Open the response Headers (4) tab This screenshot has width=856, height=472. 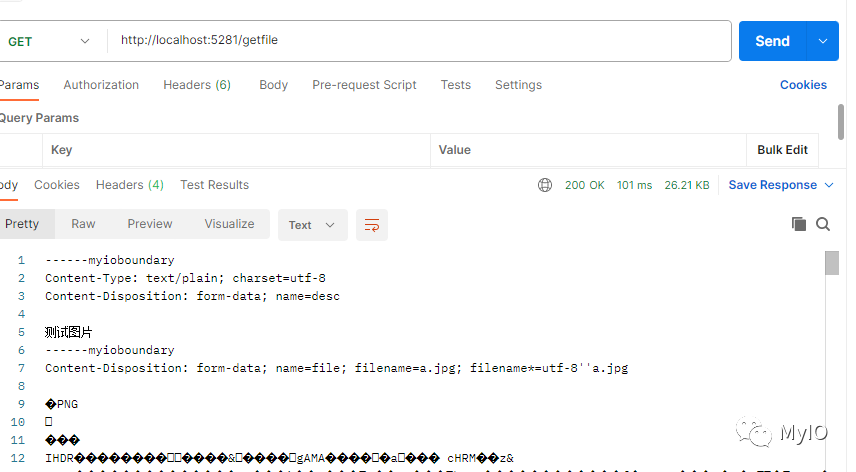130,185
